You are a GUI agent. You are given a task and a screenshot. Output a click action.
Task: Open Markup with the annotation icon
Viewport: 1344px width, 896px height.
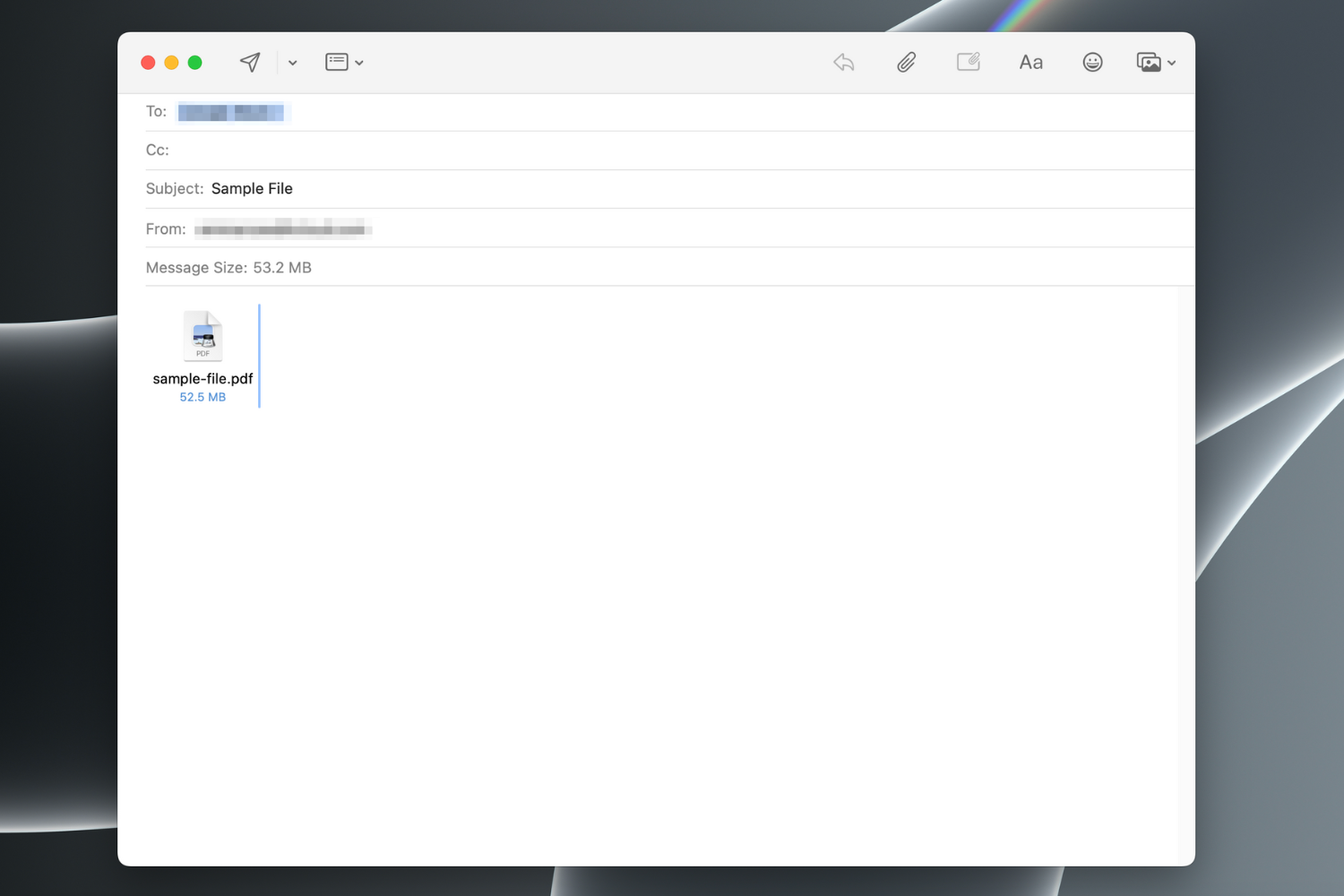[968, 62]
